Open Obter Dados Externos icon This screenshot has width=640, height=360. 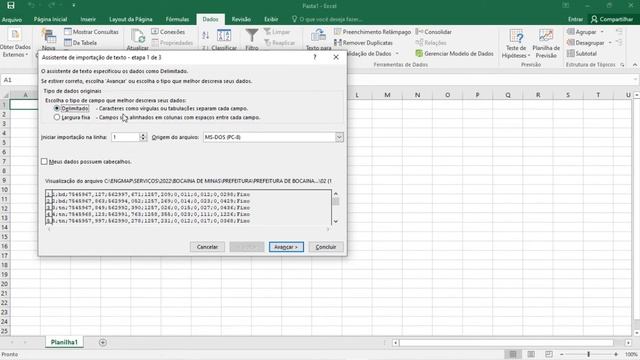[16, 35]
